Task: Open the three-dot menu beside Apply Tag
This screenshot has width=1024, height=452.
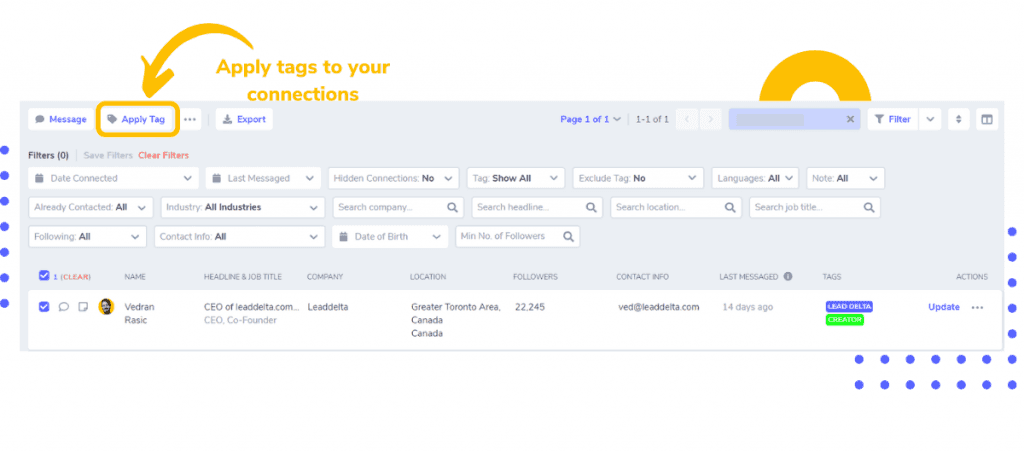Action: [x=190, y=120]
